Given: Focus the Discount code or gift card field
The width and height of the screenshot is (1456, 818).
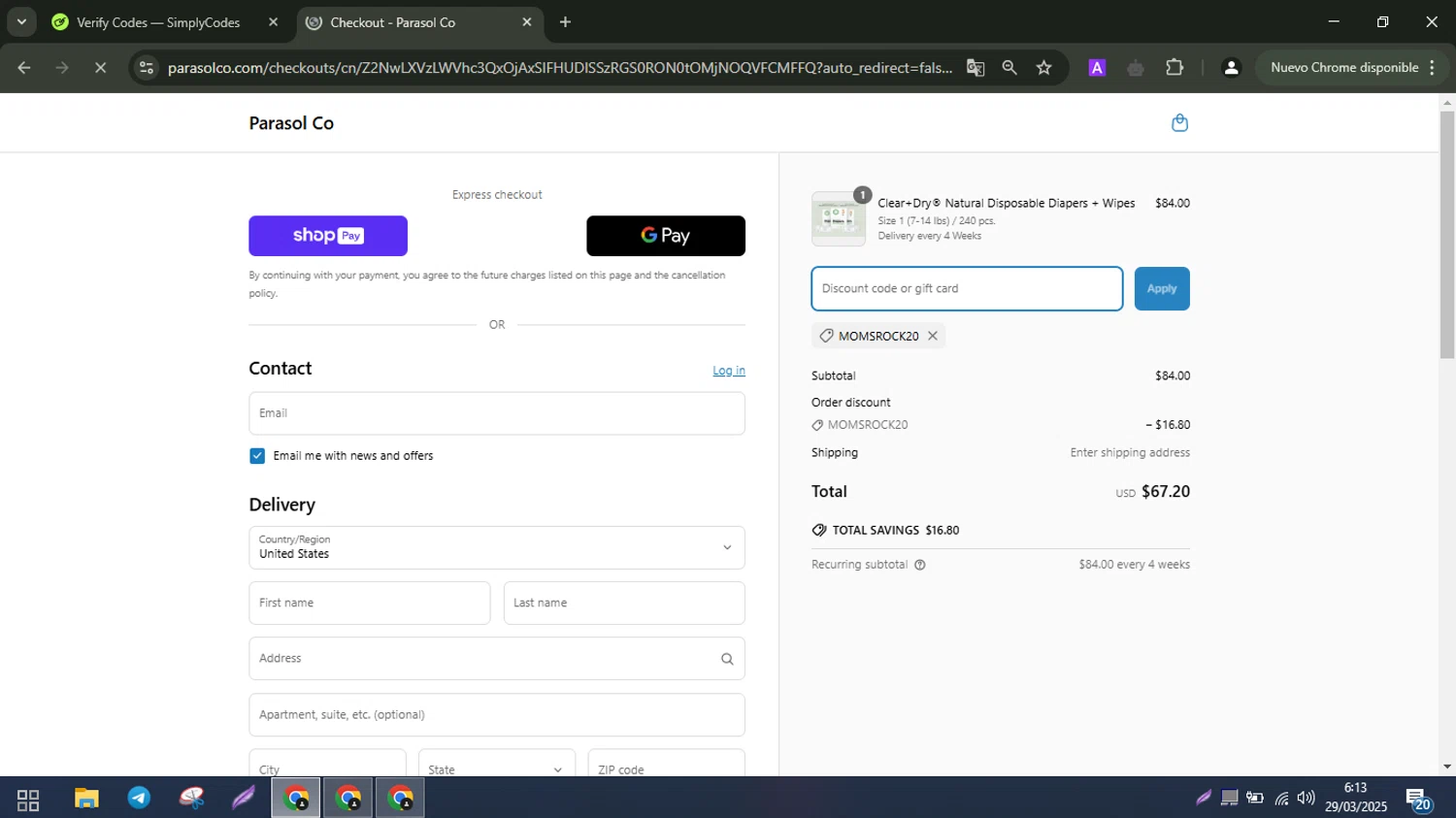Looking at the screenshot, I should pyautogui.click(x=967, y=289).
